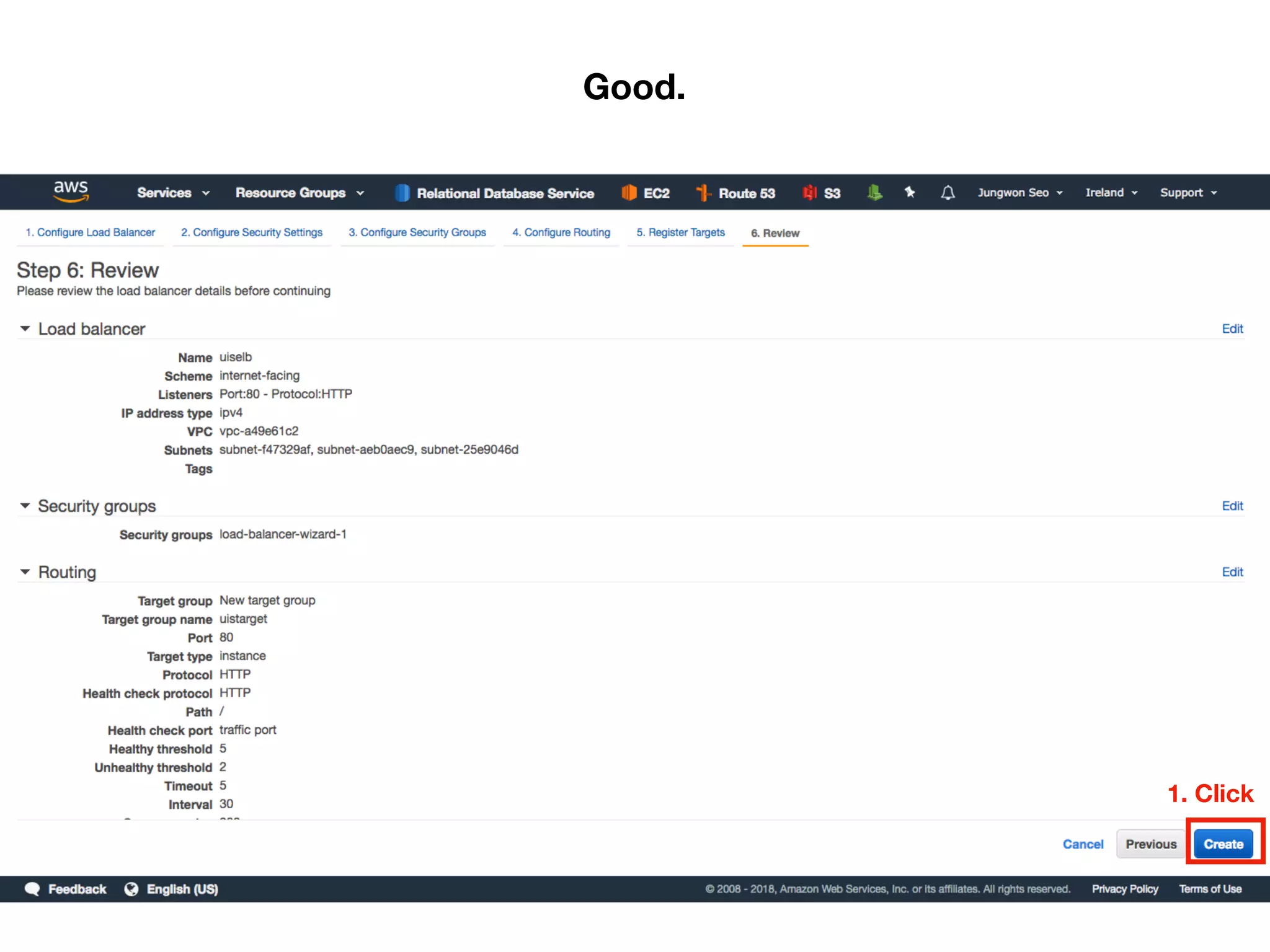
Task: Open the Route 53 service shortcut
Action: 735,193
